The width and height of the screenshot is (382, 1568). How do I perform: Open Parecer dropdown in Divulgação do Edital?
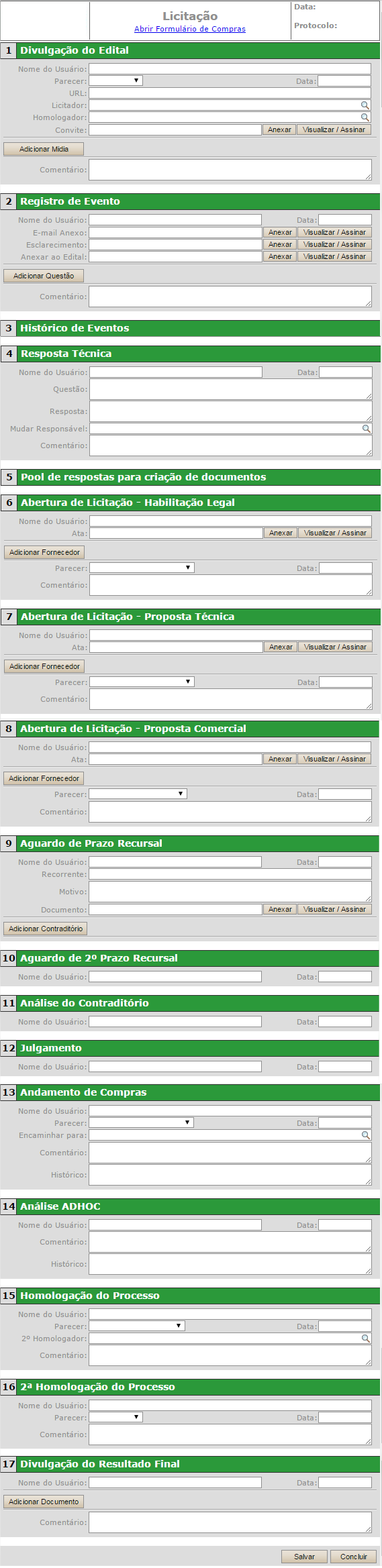pos(116,81)
